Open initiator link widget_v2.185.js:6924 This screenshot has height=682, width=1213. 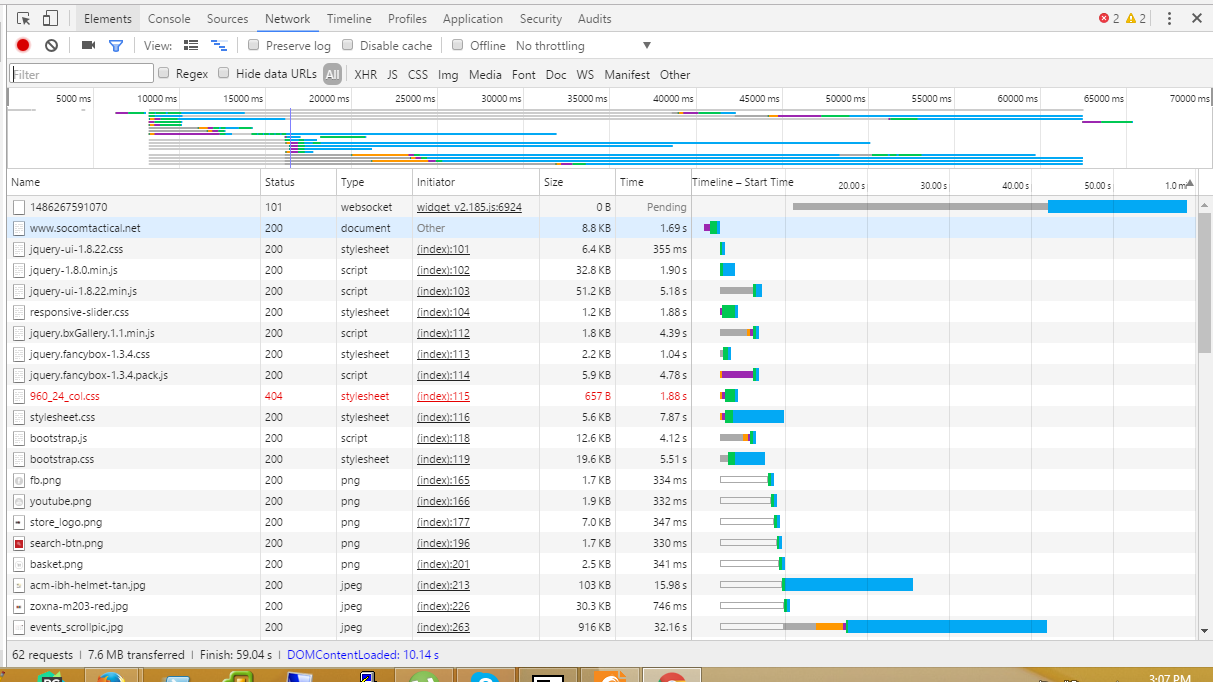(469, 207)
